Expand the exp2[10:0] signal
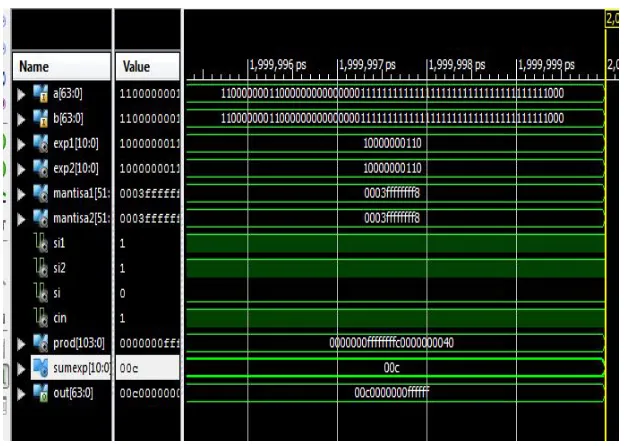Screen dimensions: 624x446 (21, 169)
